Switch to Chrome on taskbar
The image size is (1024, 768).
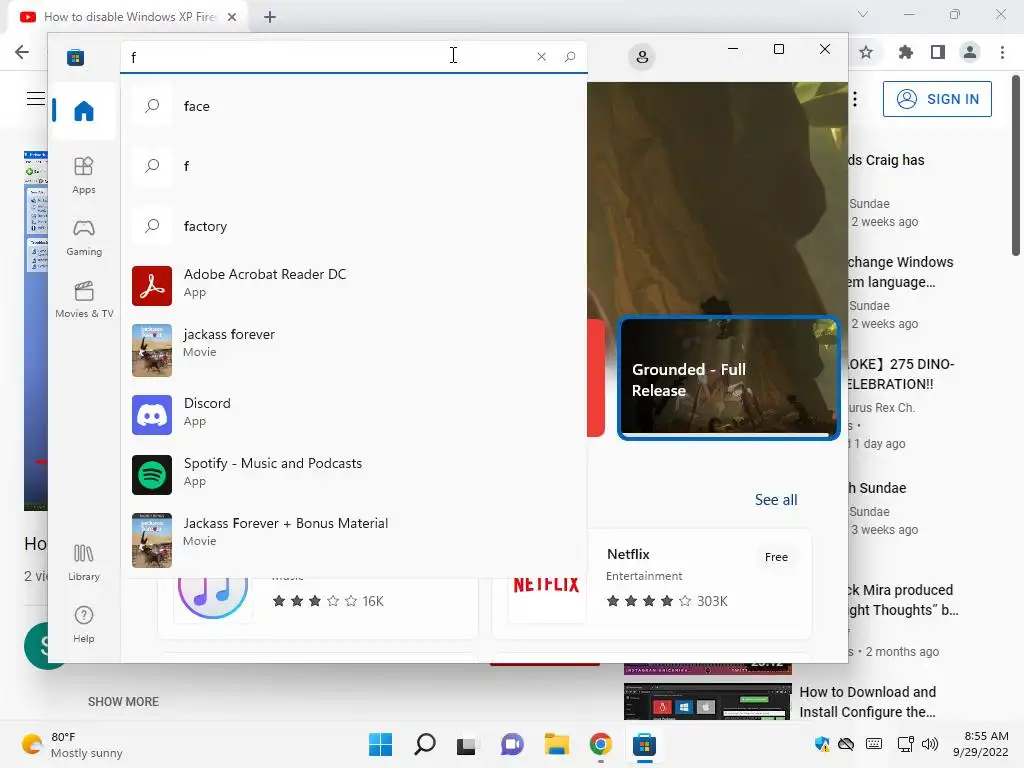600,744
